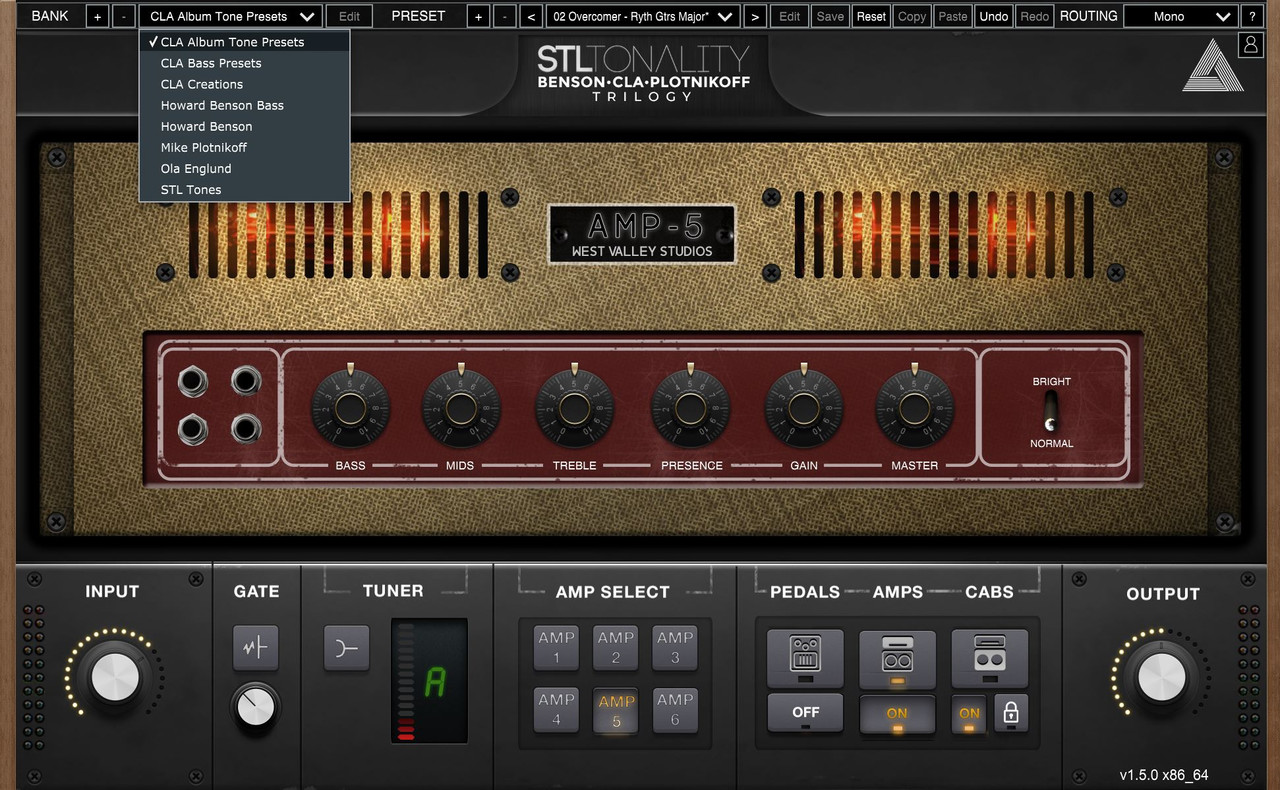The image size is (1280, 790).
Task: Toggle the noise gate waveform button
Action: [256, 647]
